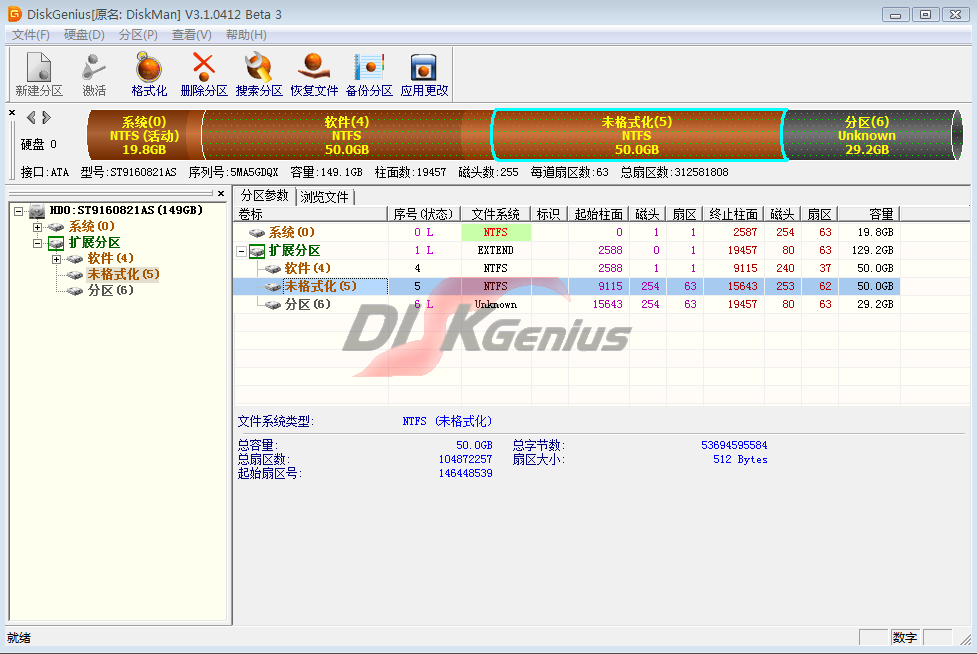Click the 恢复文件 (recover files) icon
This screenshot has height=654, width=977.
(314, 74)
